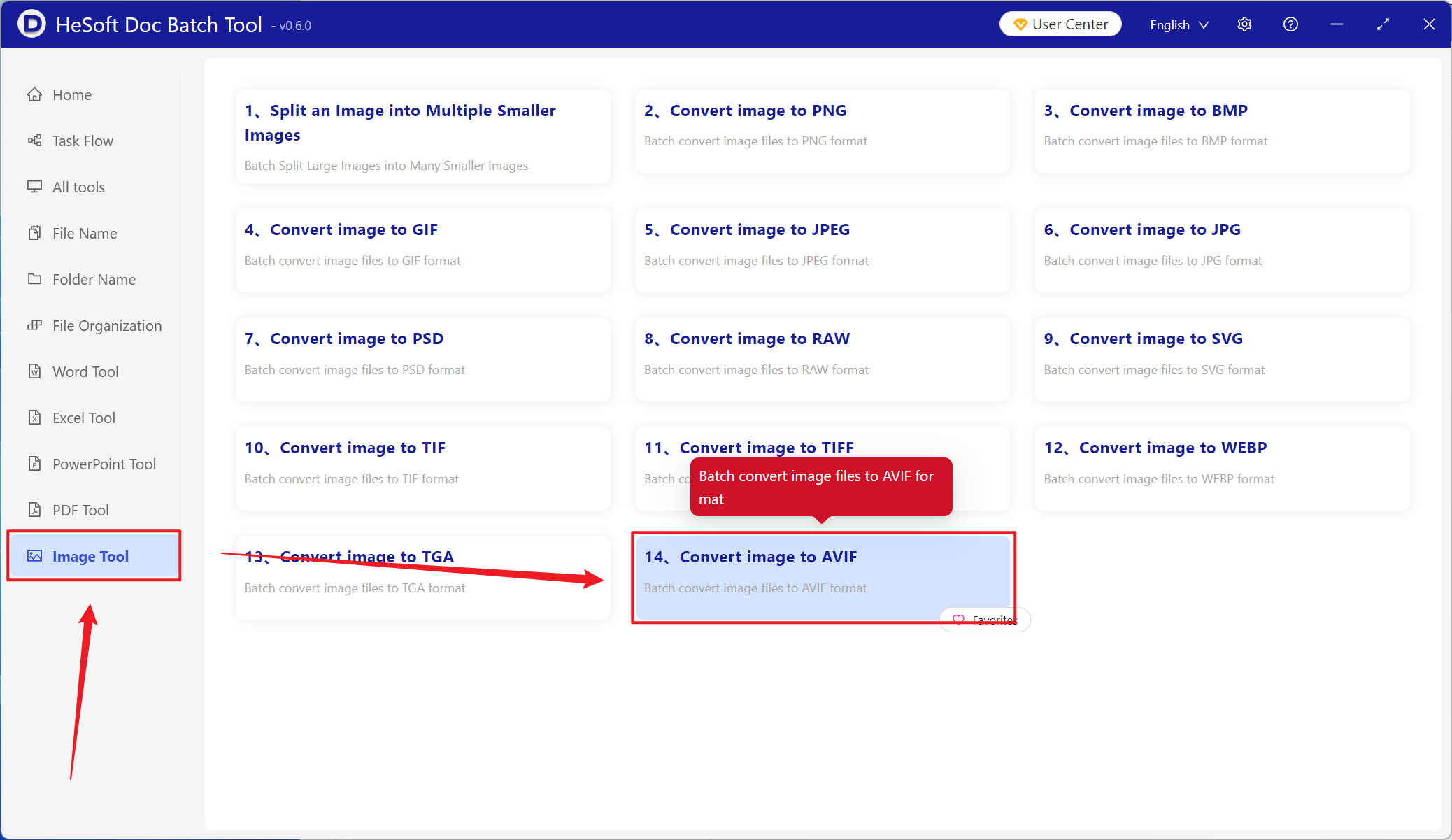Click the File Name clipboard icon

pyautogui.click(x=34, y=233)
